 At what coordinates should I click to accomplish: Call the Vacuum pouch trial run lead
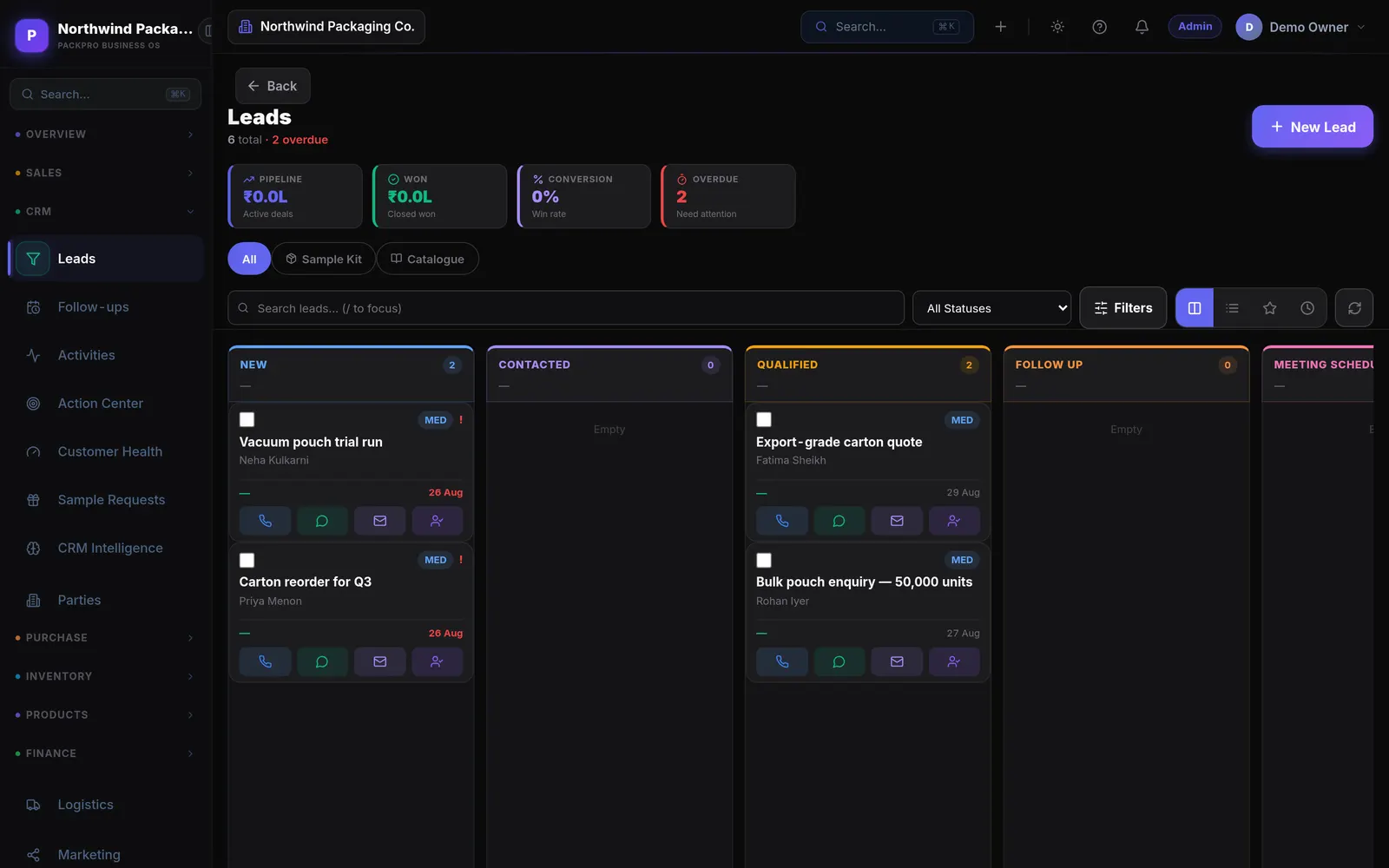[265, 521]
